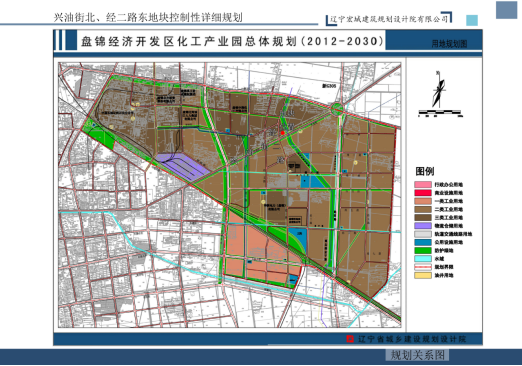Click the light blue square in header

click(472, 20)
